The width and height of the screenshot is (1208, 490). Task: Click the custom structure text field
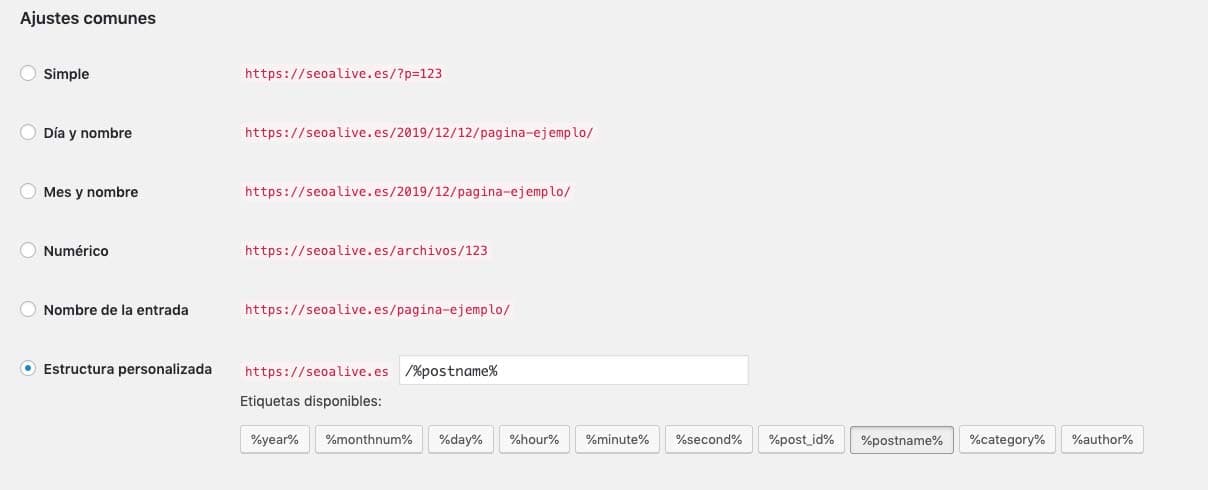click(x=574, y=370)
